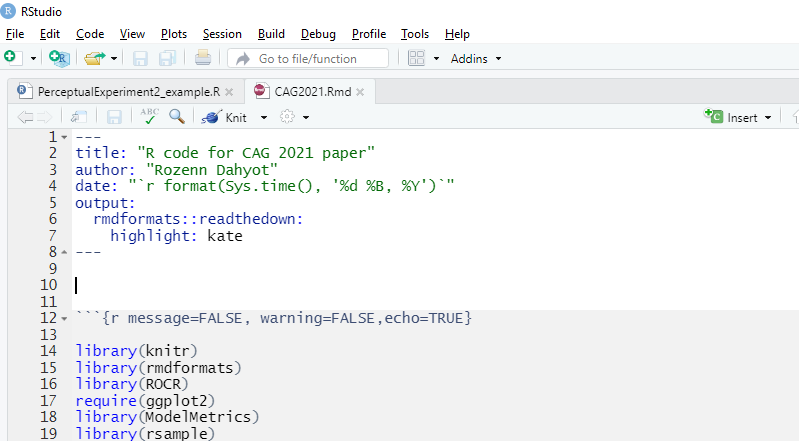Viewport: 799px width, 441px height.
Task: Click the author "Rozenn Dahyot" line
Action: click(176, 170)
